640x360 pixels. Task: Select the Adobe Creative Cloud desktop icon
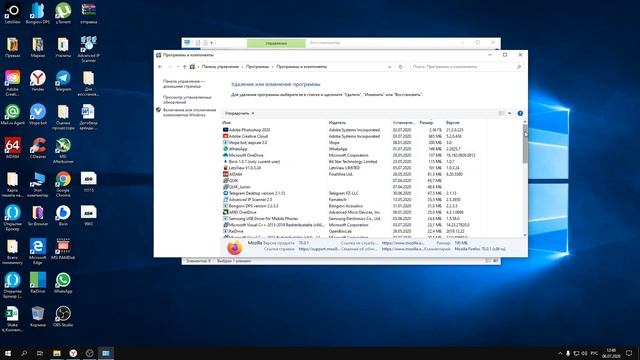click(x=12, y=83)
